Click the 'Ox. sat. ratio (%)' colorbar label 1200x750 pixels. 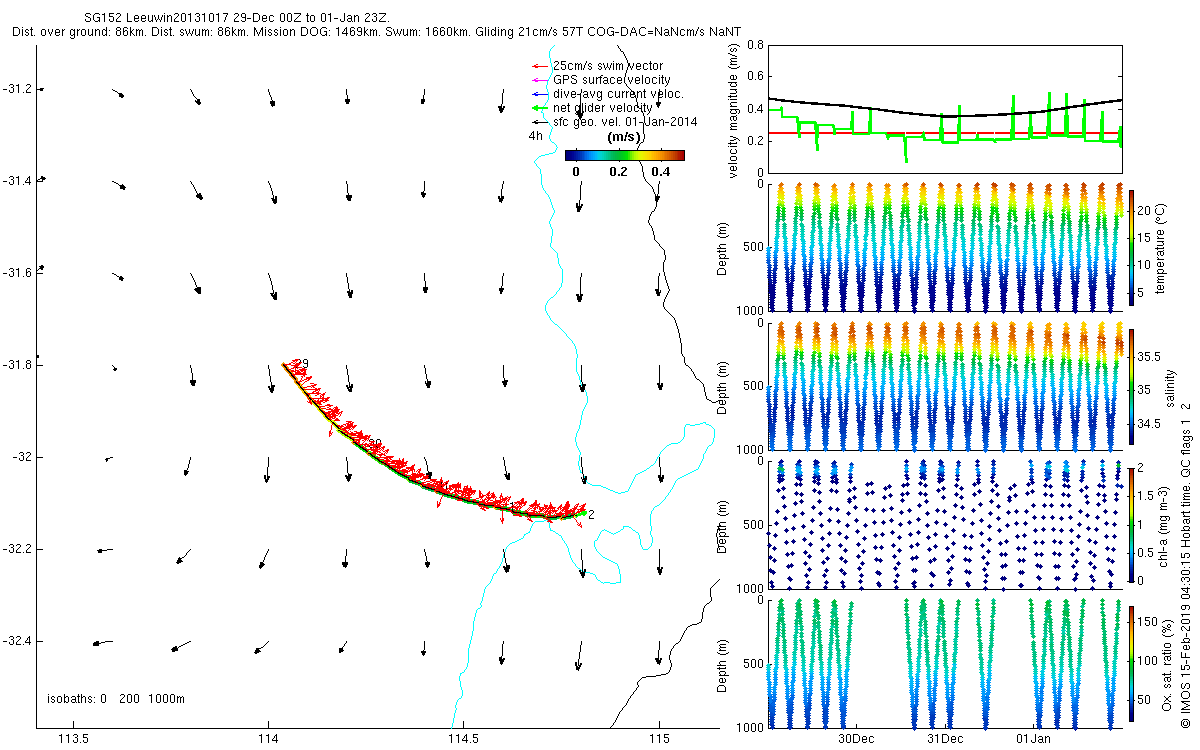(x=1167, y=665)
